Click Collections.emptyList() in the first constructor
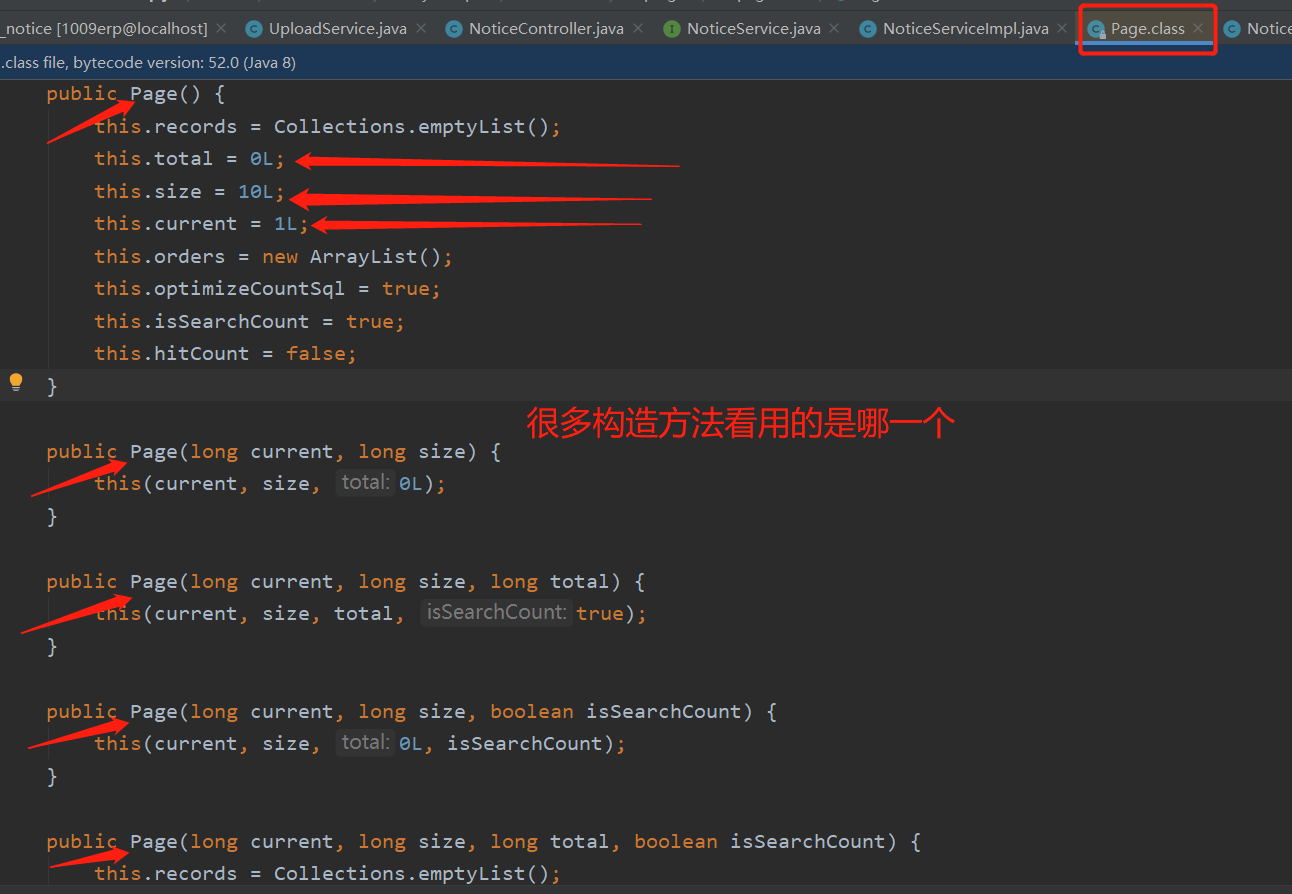This screenshot has height=894, width=1292. pyautogui.click(x=411, y=127)
